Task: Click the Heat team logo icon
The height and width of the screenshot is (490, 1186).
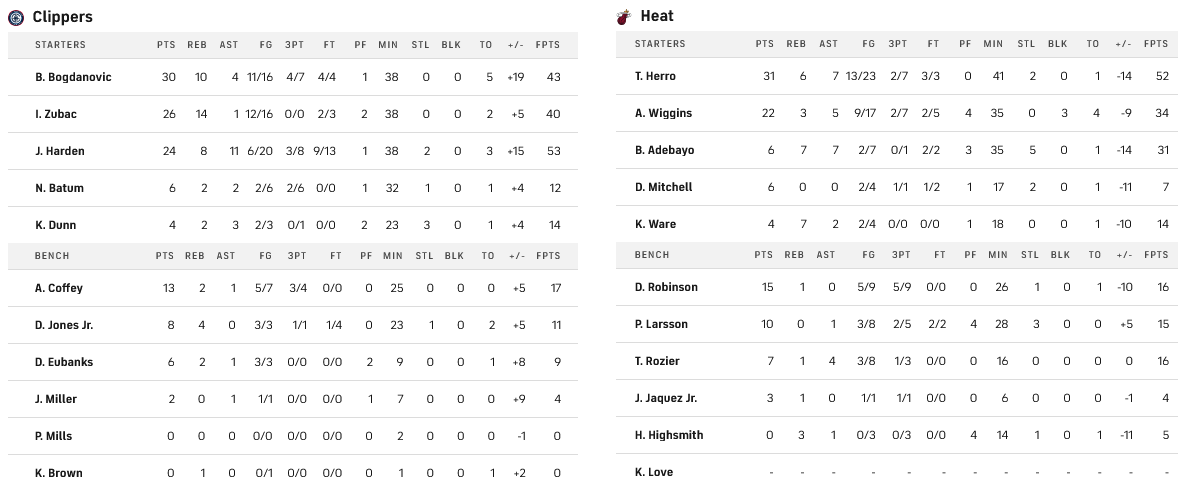Action: pyautogui.click(x=624, y=17)
